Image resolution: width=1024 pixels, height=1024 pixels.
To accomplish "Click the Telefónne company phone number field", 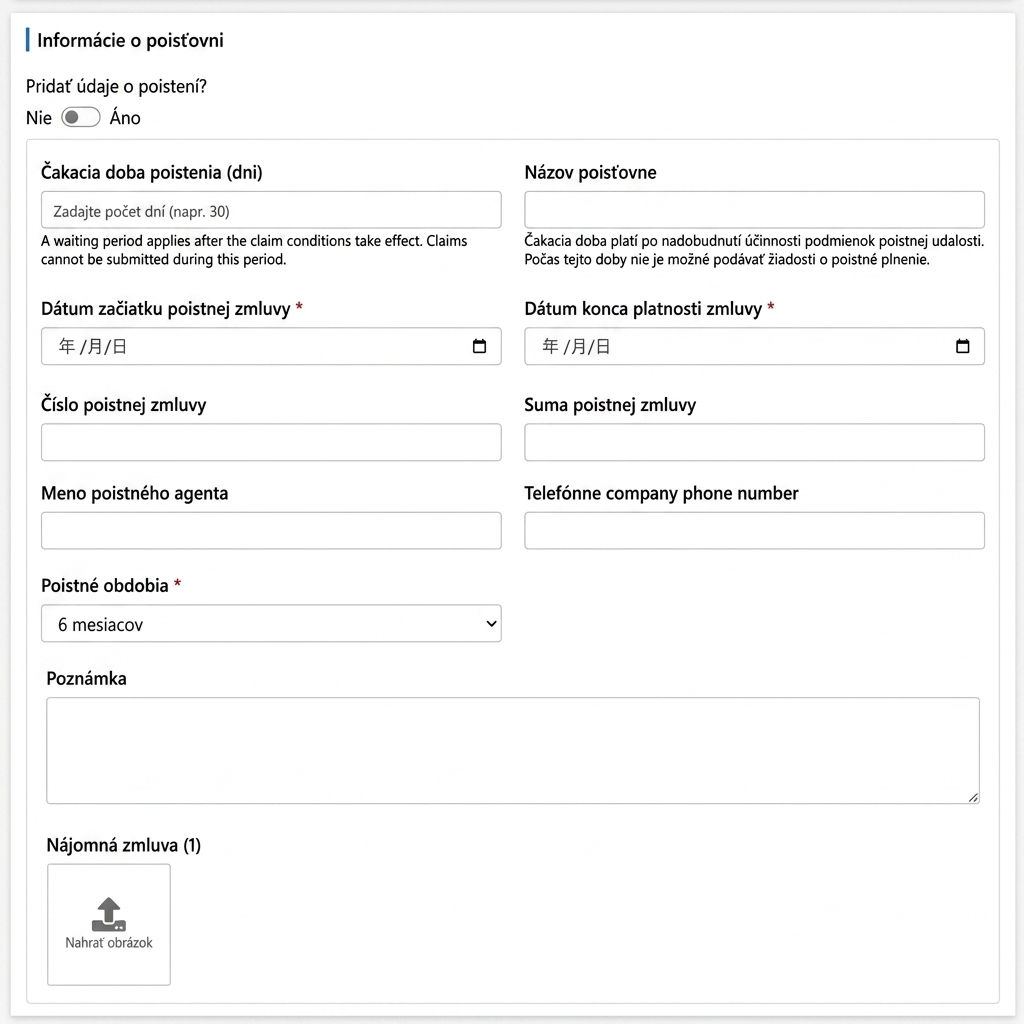I will 754,530.
